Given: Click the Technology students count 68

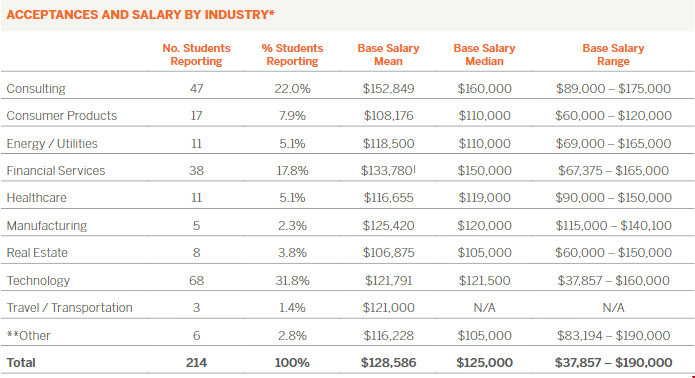Looking at the screenshot, I should coord(196,281).
